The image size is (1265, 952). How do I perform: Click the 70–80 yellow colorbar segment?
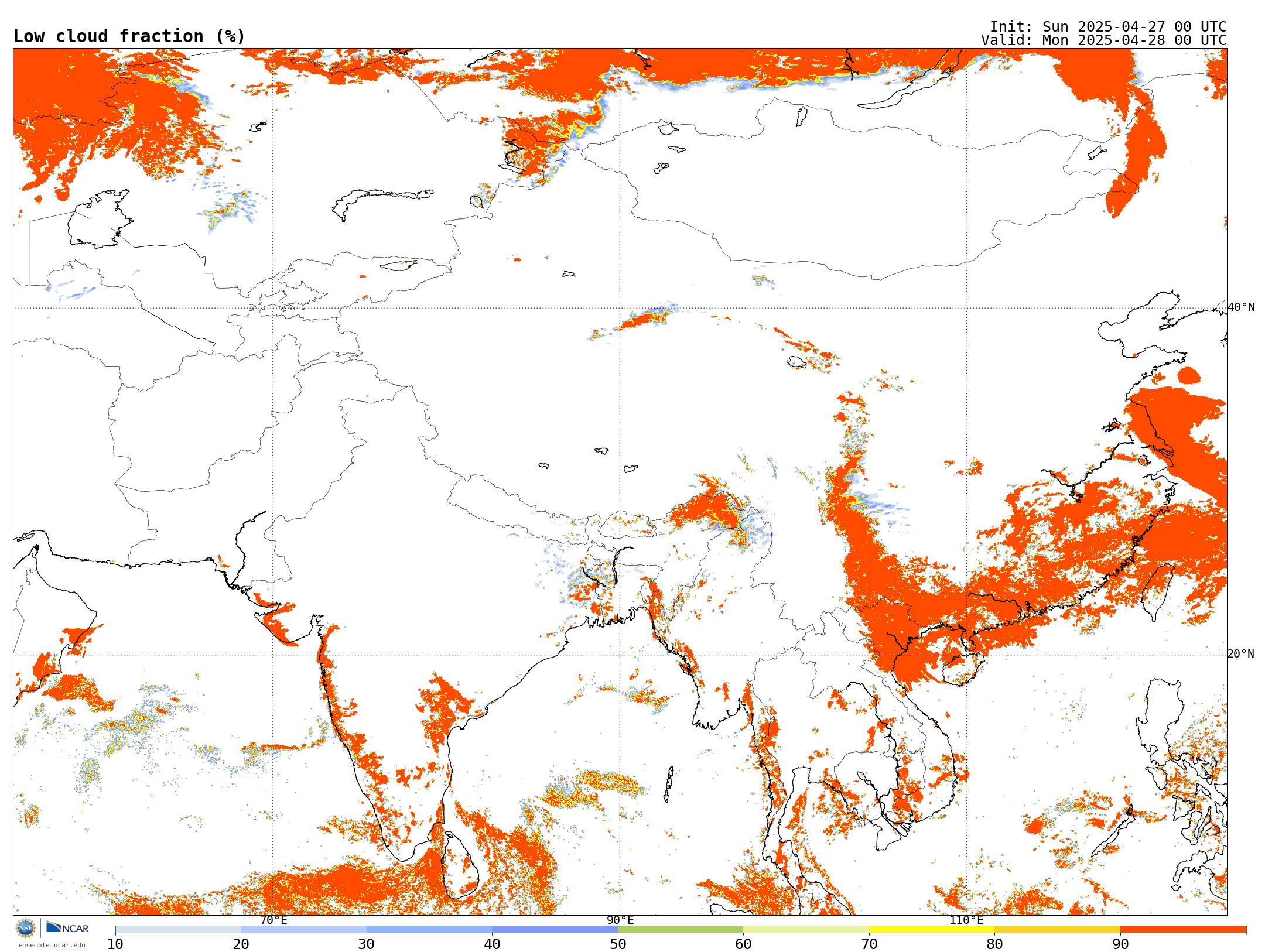[x=932, y=930]
